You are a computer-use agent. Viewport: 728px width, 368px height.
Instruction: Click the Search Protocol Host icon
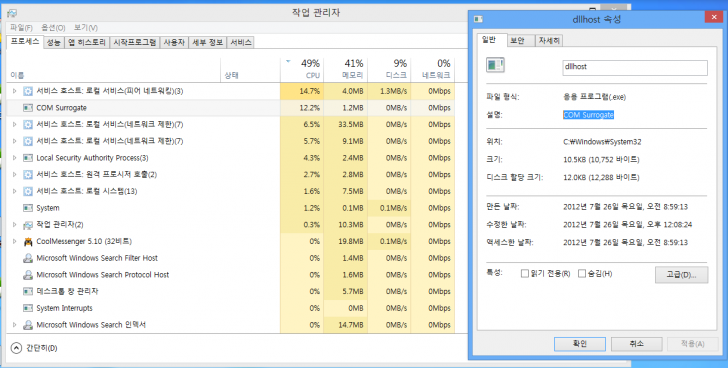coord(28,275)
